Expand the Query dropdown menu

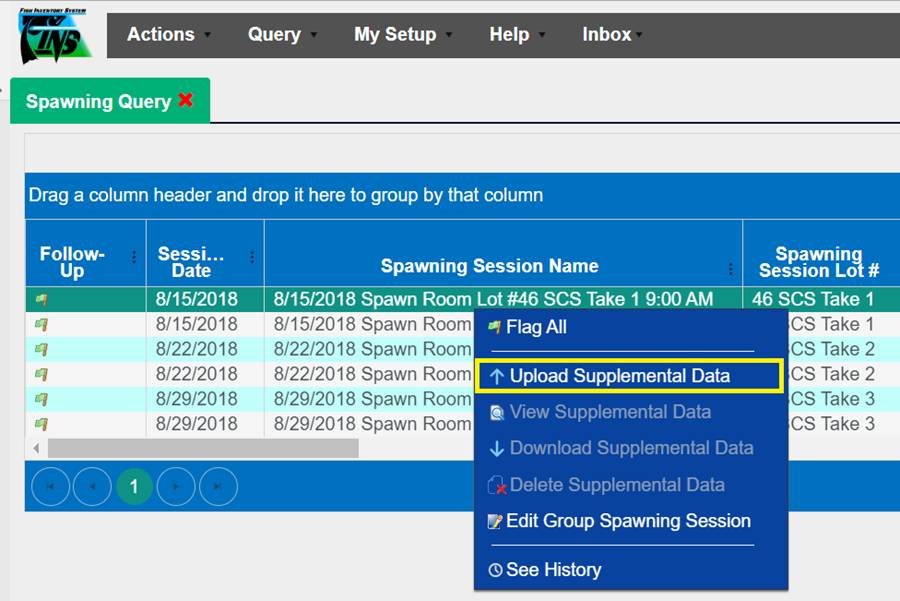pyautogui.click(x=282, y=34)
